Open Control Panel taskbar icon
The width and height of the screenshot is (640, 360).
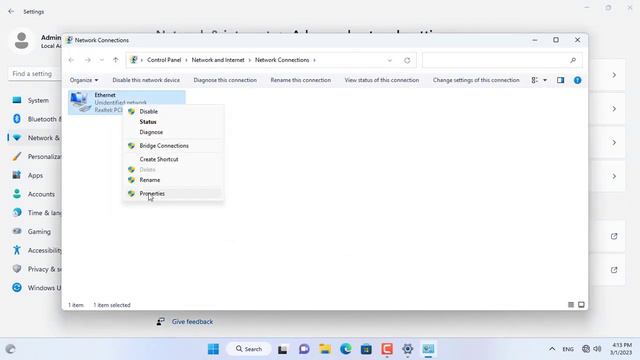(x=428, y=349)
